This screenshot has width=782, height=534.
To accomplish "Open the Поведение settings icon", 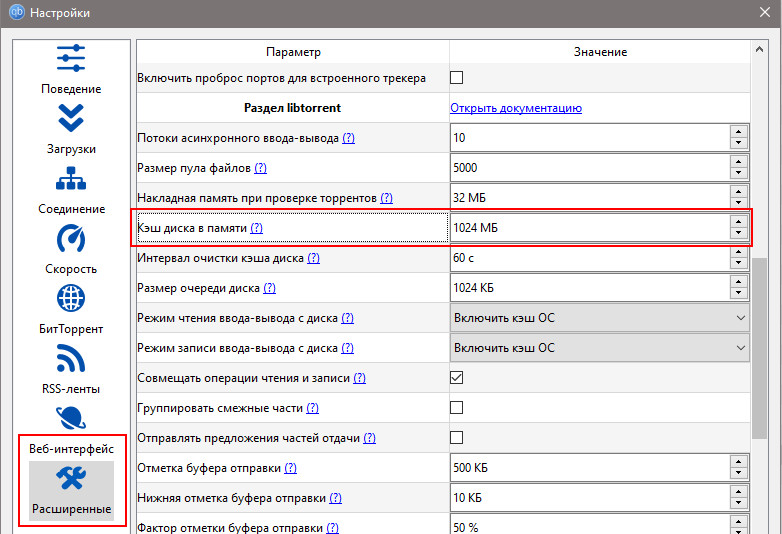I will [x=71, y=58].
